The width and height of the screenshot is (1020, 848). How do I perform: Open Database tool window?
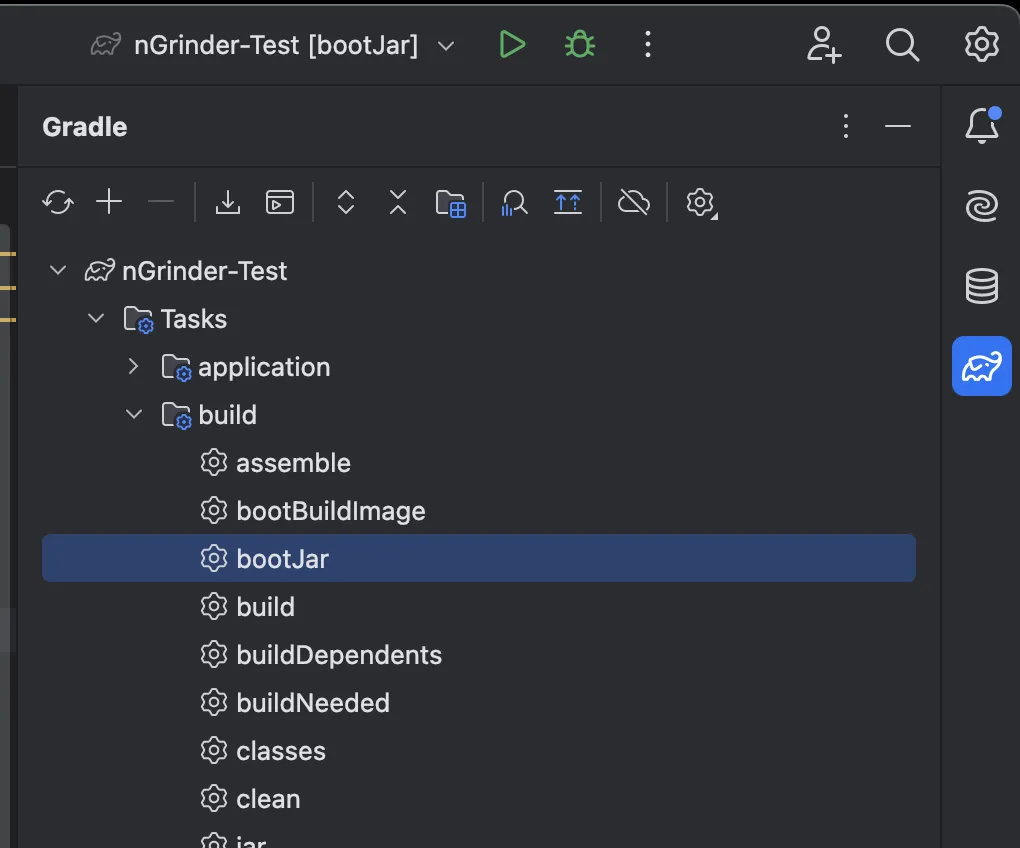(982, 285)
